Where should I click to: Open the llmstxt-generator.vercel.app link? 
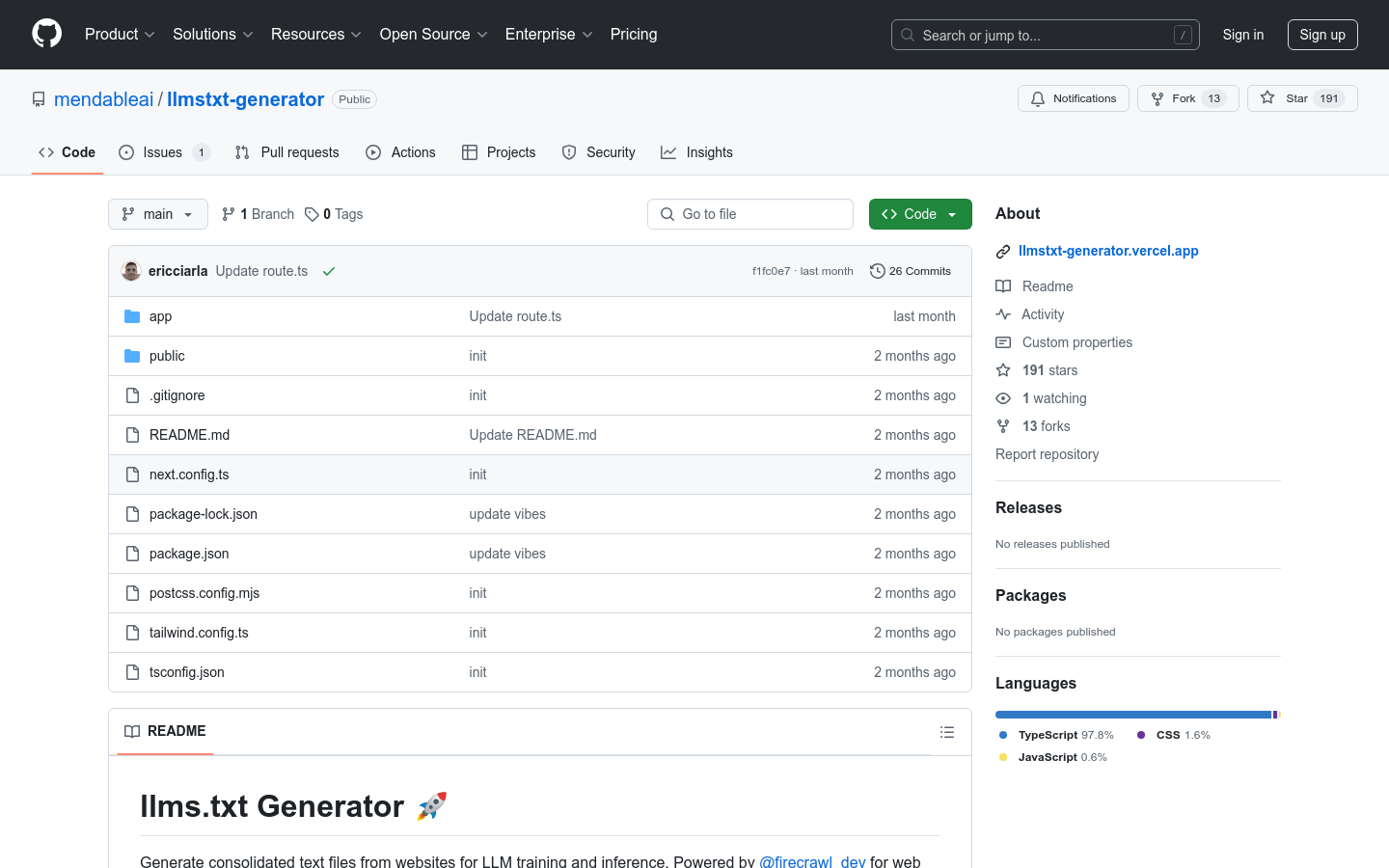click(x=1108, y=251)
